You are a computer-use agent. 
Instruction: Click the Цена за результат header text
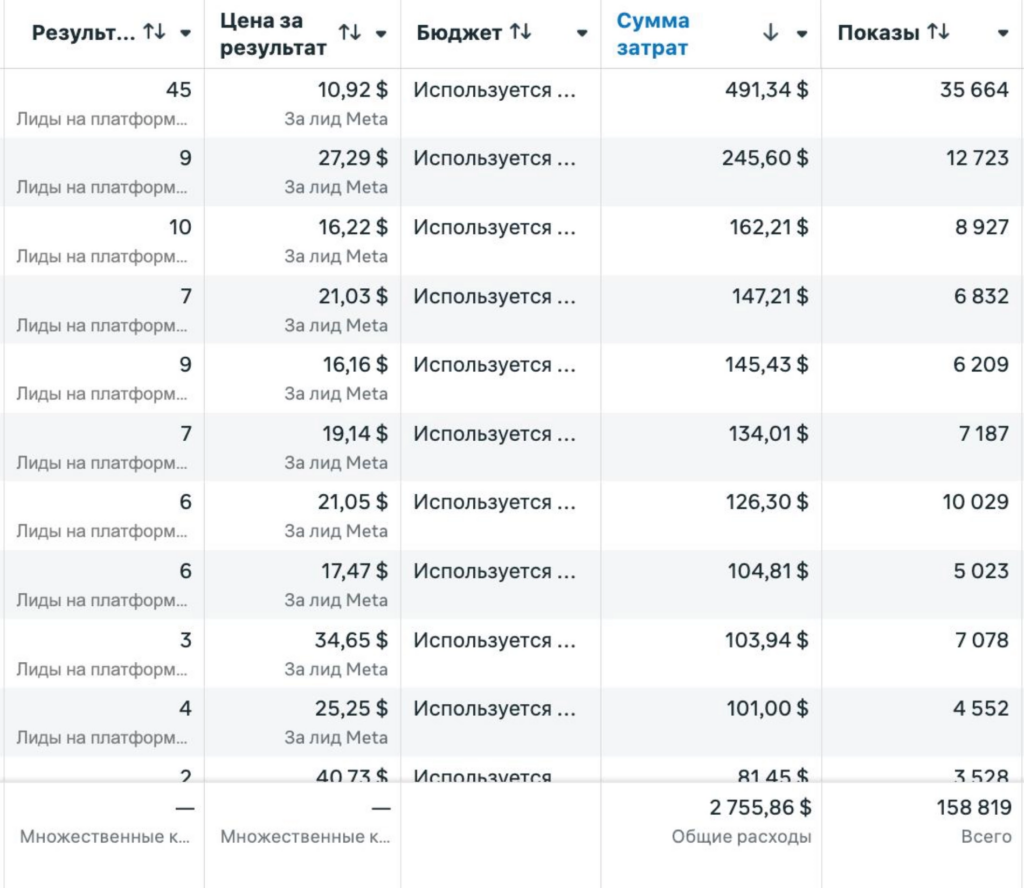[273, 34]
